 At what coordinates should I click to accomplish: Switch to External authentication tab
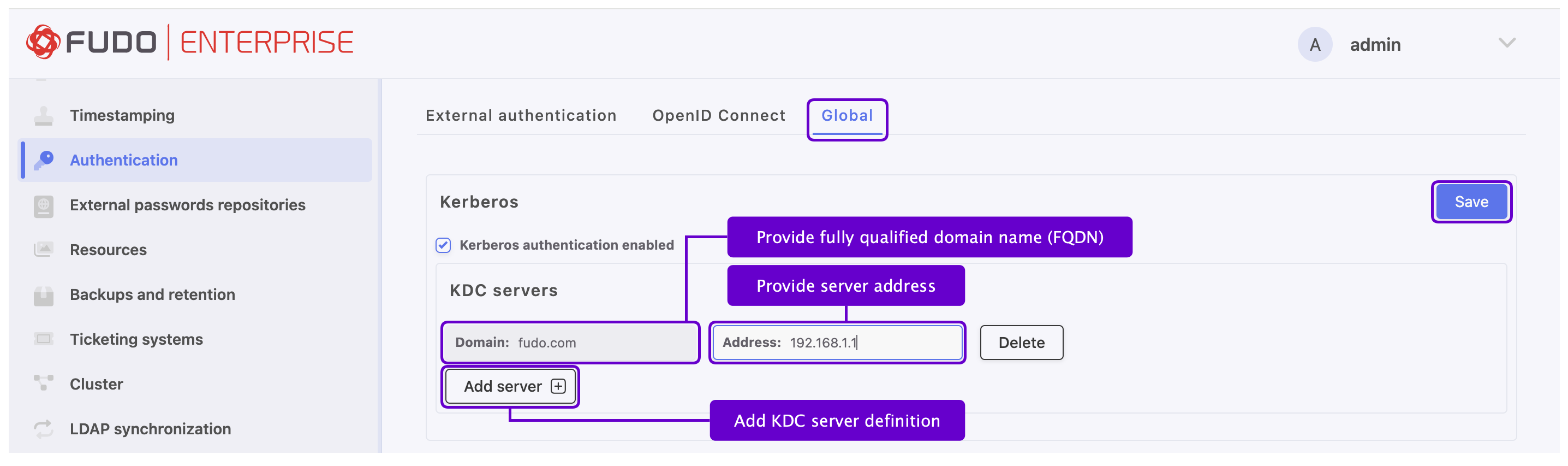(521, 116)
